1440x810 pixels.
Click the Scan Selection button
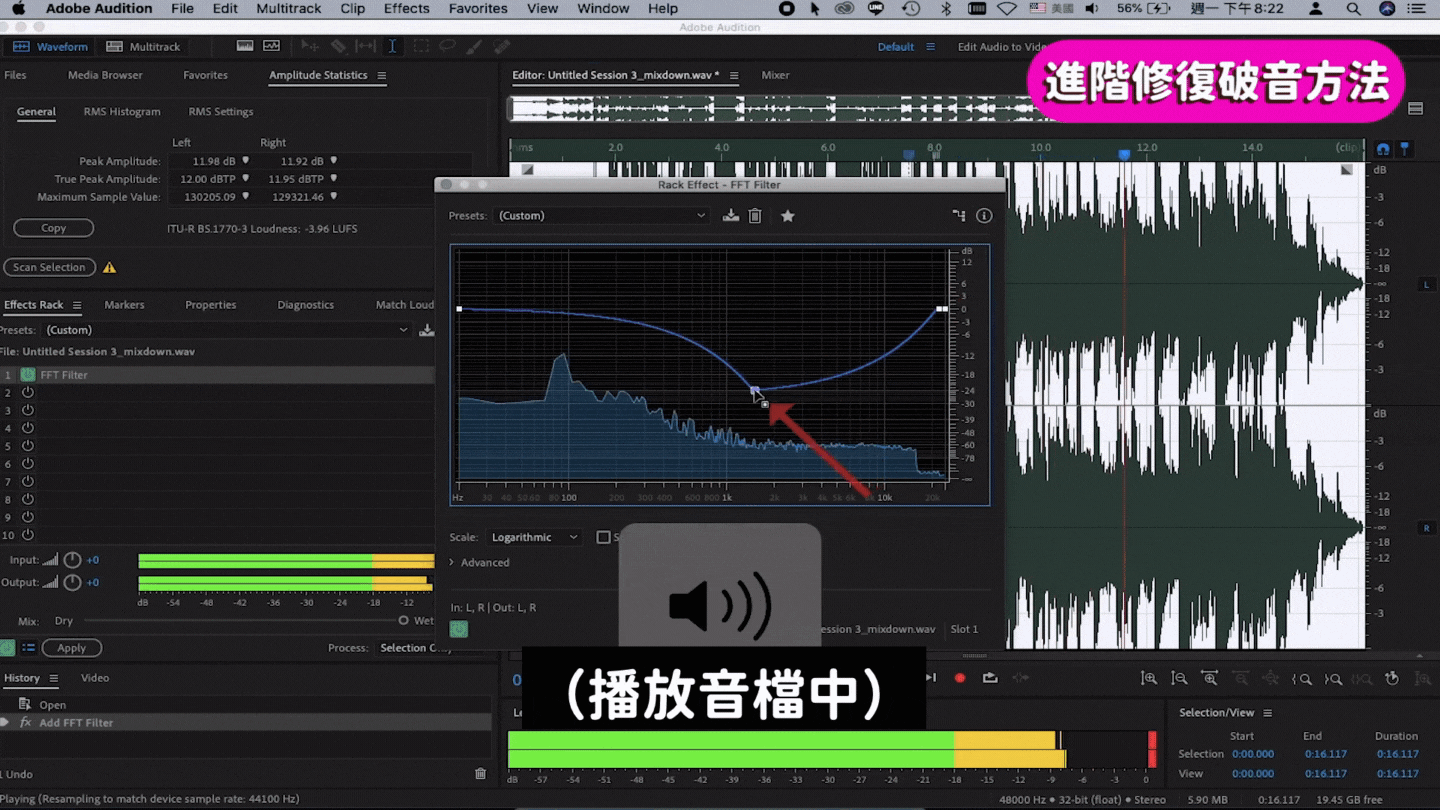(49, 267)
